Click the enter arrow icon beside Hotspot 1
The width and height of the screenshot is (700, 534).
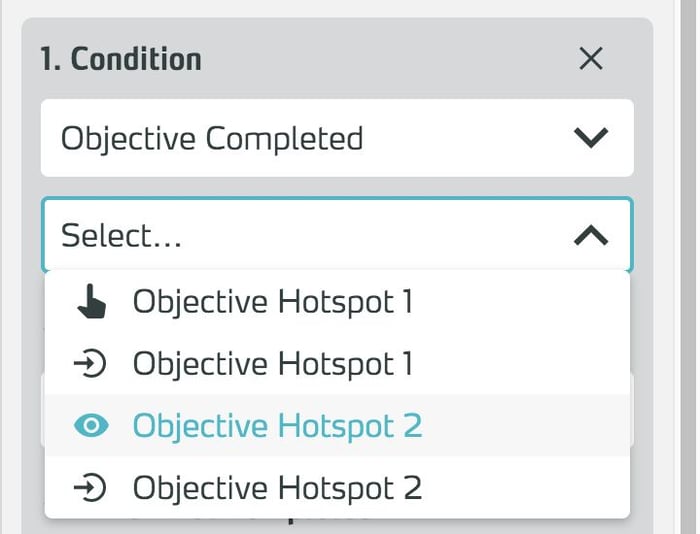pyautogui.click(x=91, y=364)
